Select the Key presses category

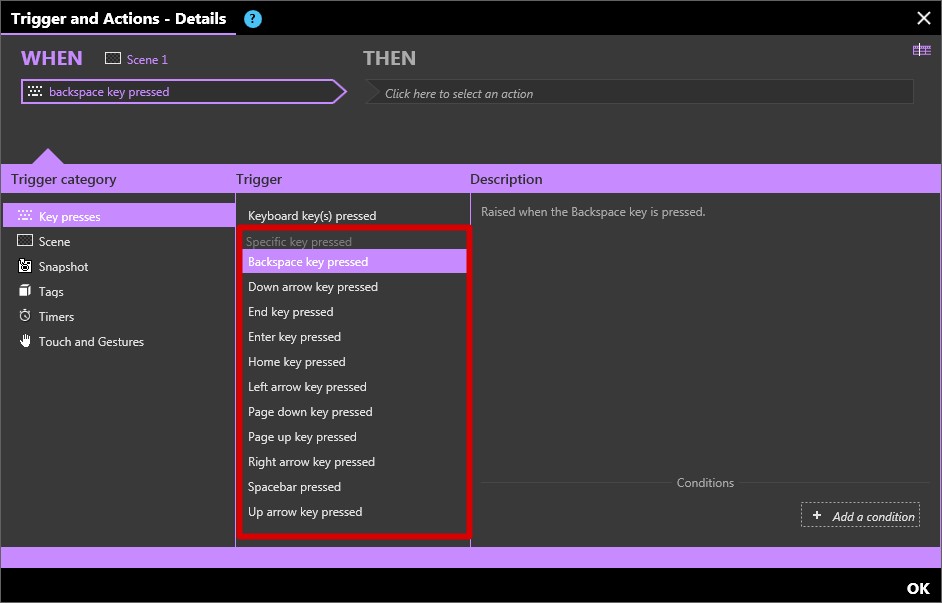pos(69,216)
